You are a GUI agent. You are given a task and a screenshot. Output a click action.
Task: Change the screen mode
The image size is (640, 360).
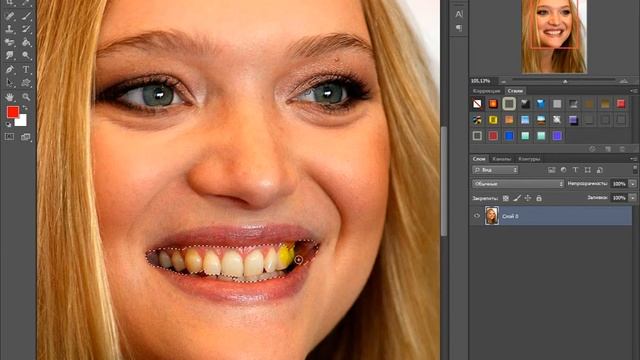point(26,137)
